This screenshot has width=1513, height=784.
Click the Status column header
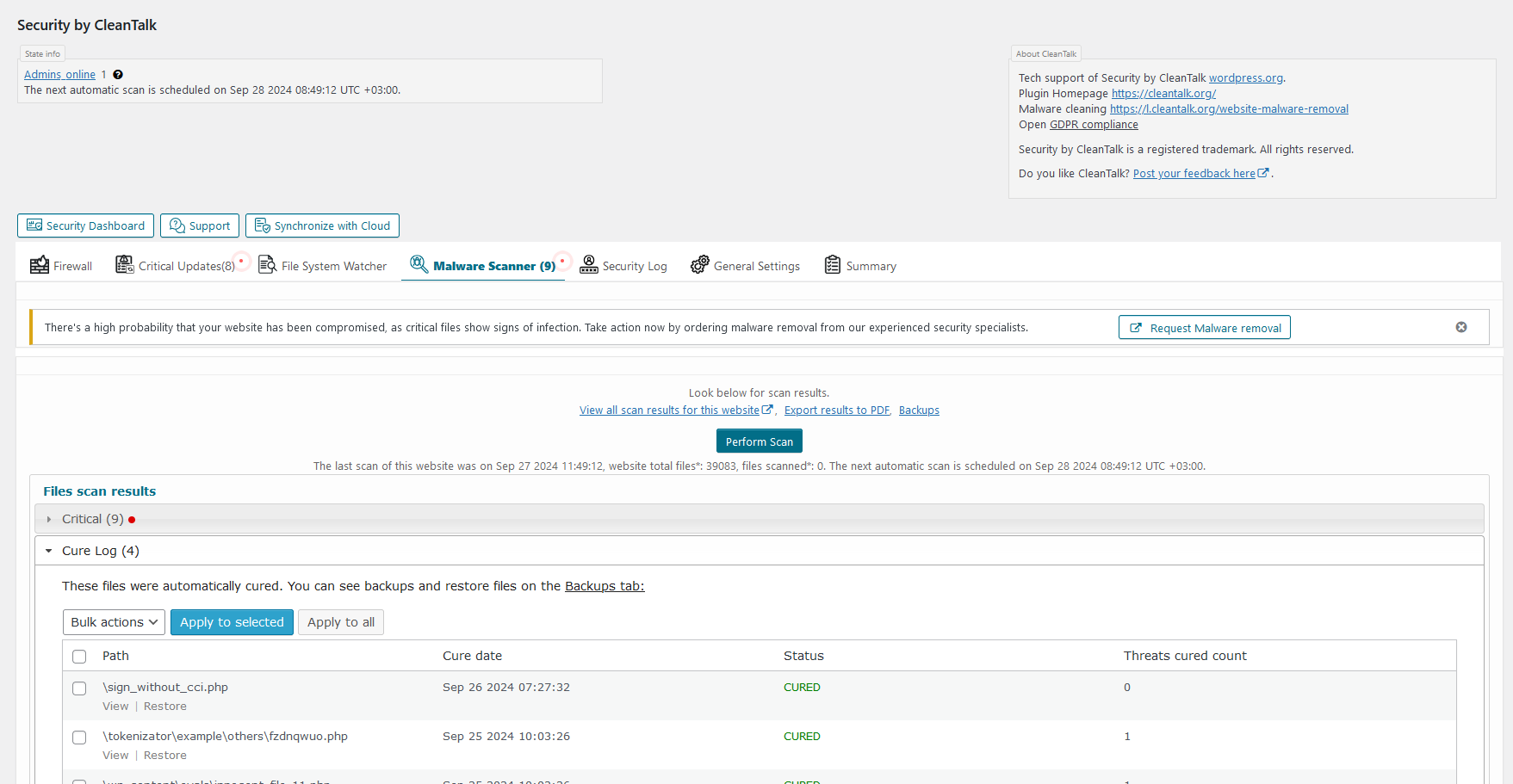point(803,656)
